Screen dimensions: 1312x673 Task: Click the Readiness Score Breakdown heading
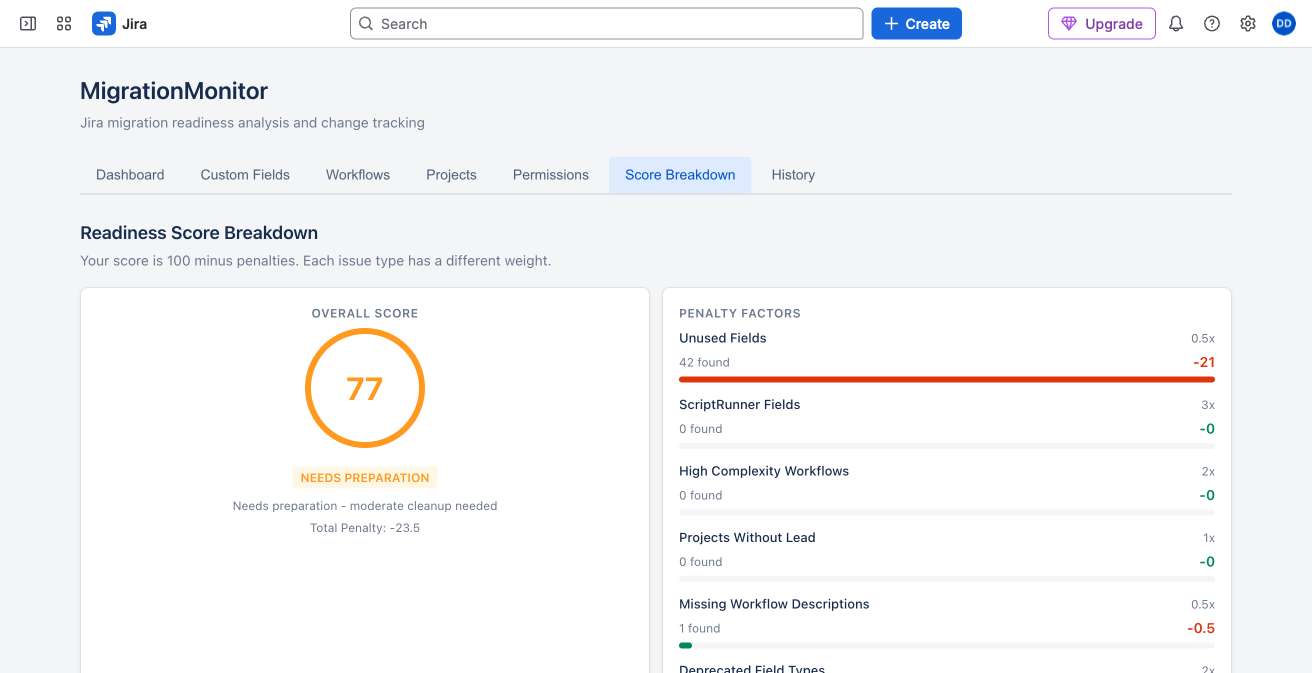(x=199, y=233)
